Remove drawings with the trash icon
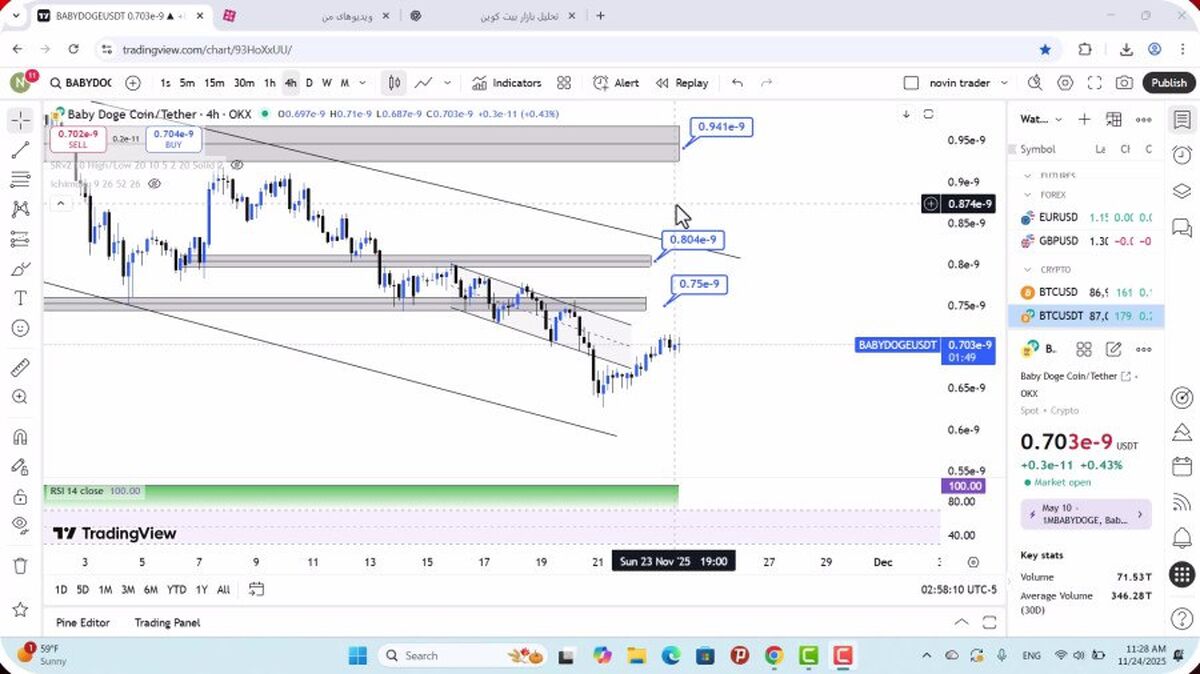Screen dimensions: 1200x674 click(x=21, y=566)
